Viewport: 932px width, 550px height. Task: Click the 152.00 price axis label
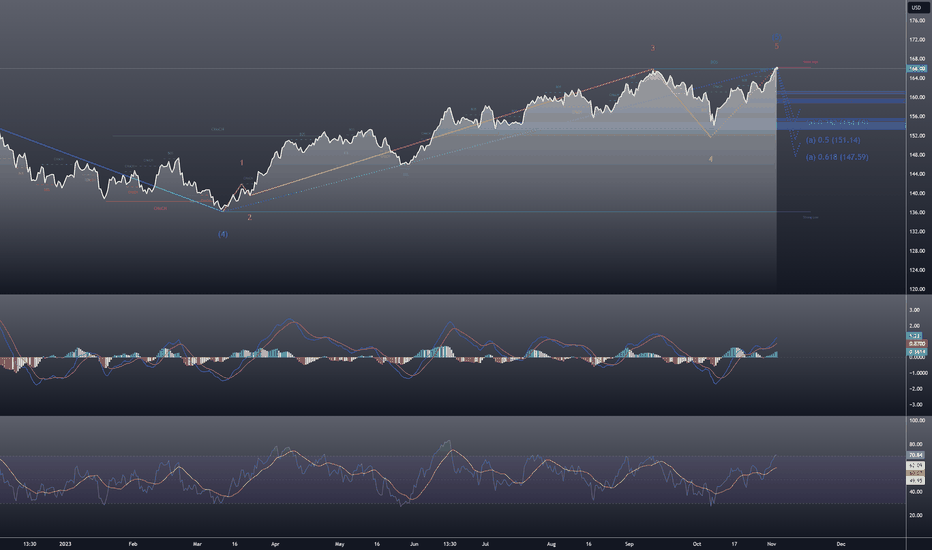[917, 136]
